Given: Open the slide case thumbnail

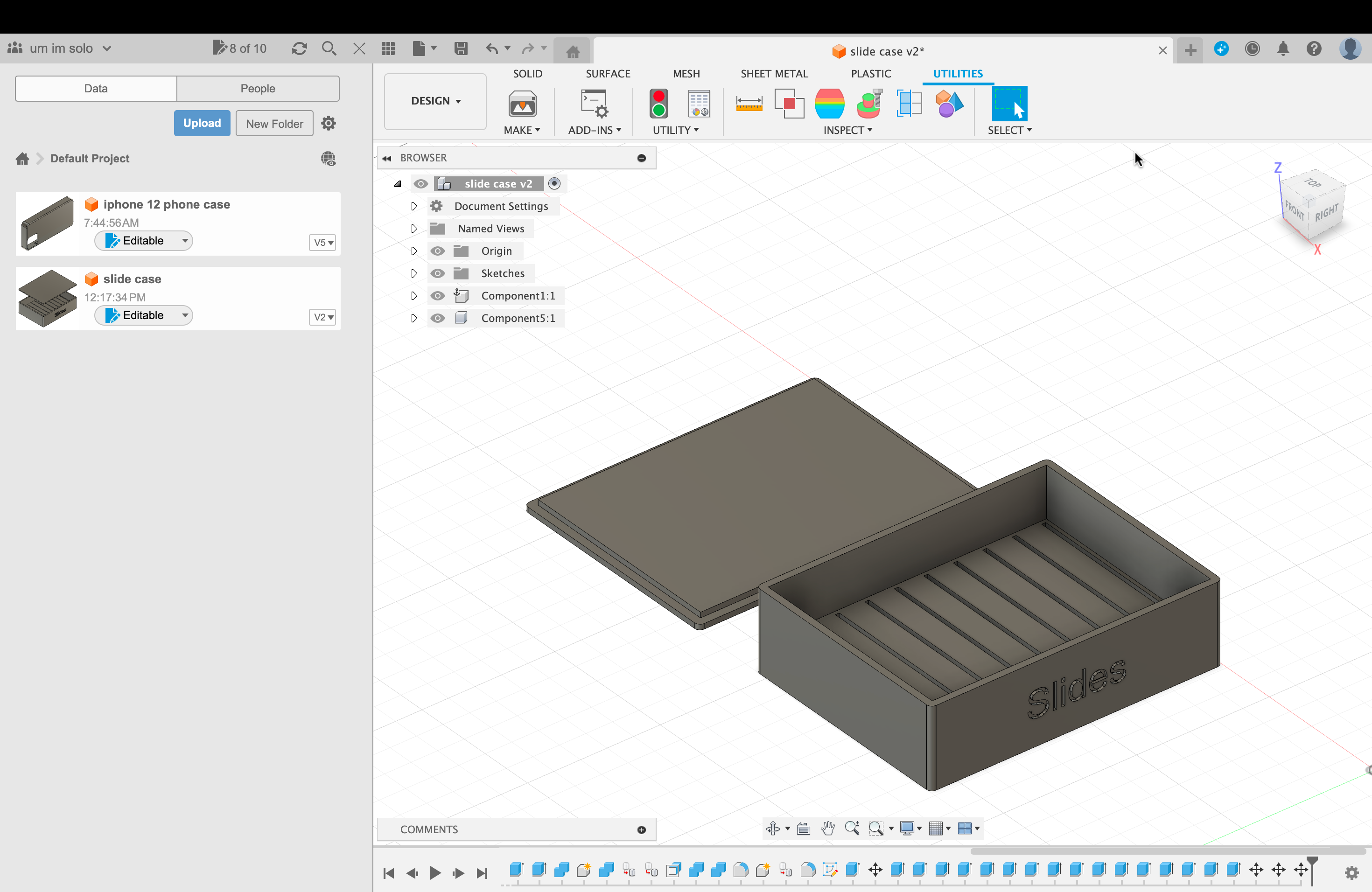Looking at the screenshot, I should [x=47, y=299].
